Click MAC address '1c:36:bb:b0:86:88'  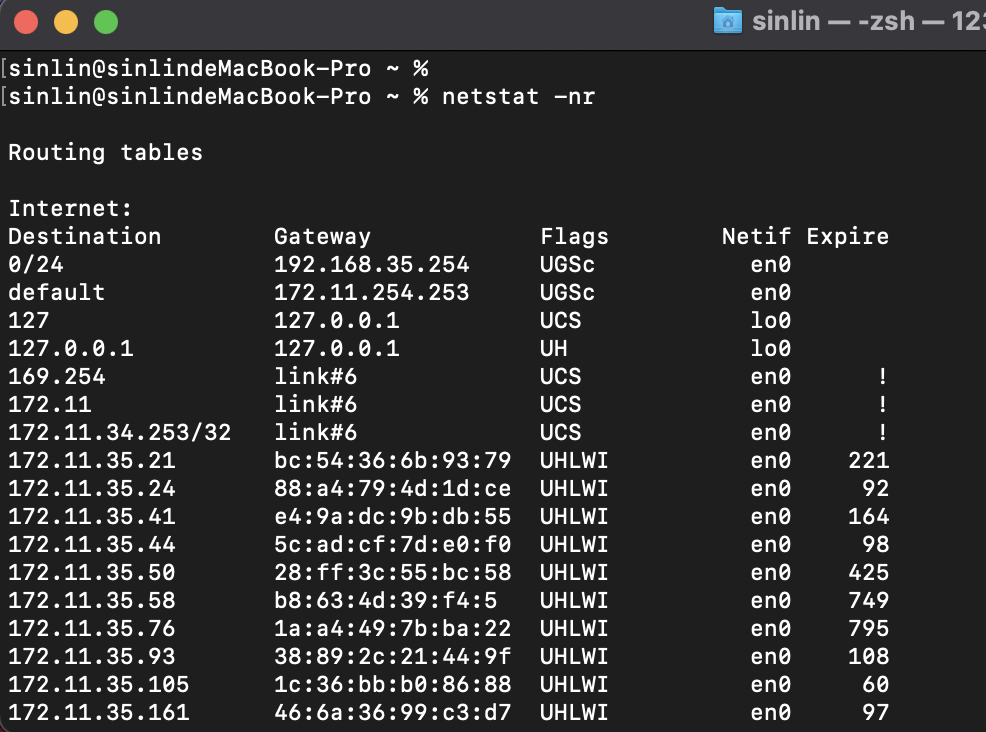pos(393,684)
